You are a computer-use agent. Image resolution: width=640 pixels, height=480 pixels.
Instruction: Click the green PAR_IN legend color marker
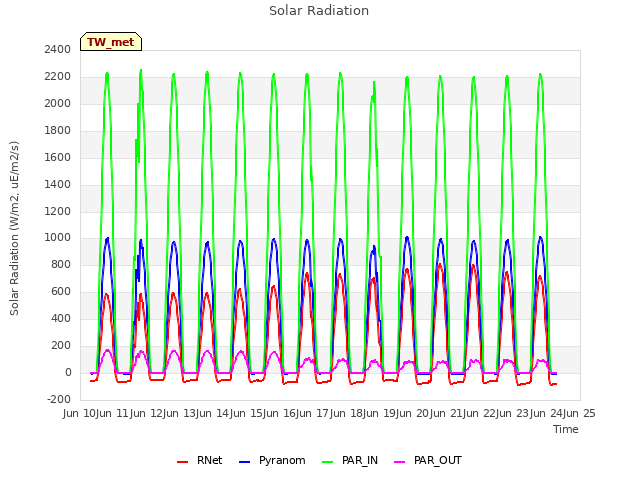[x=328, y=462]
